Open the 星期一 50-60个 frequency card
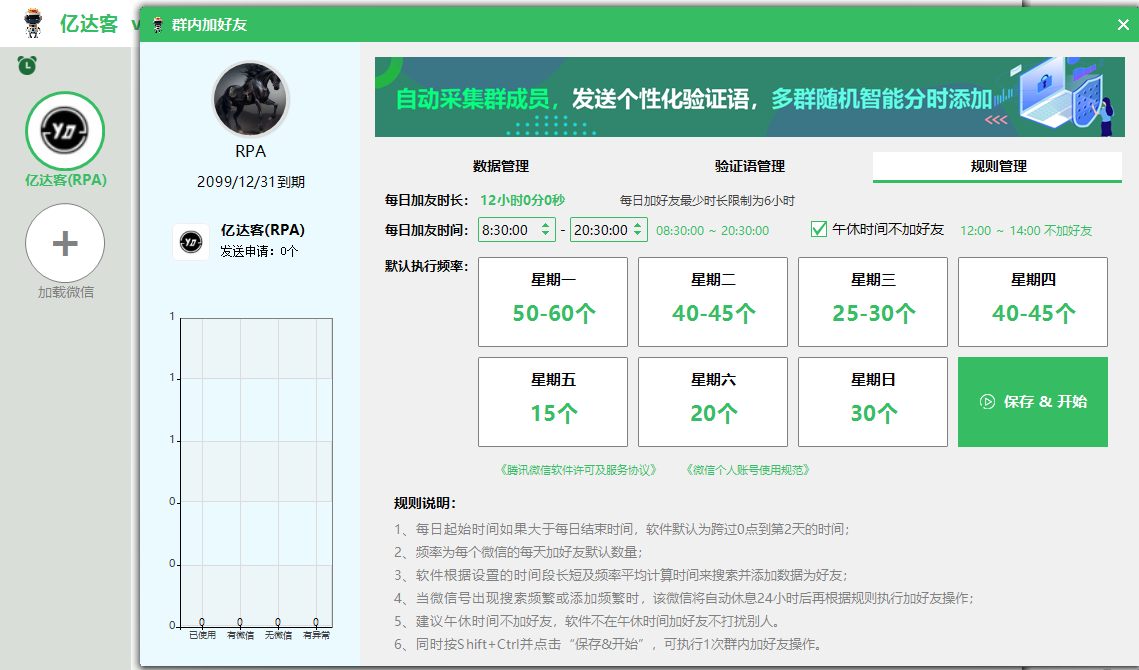The image size is (1139, 670). (553, 302)
